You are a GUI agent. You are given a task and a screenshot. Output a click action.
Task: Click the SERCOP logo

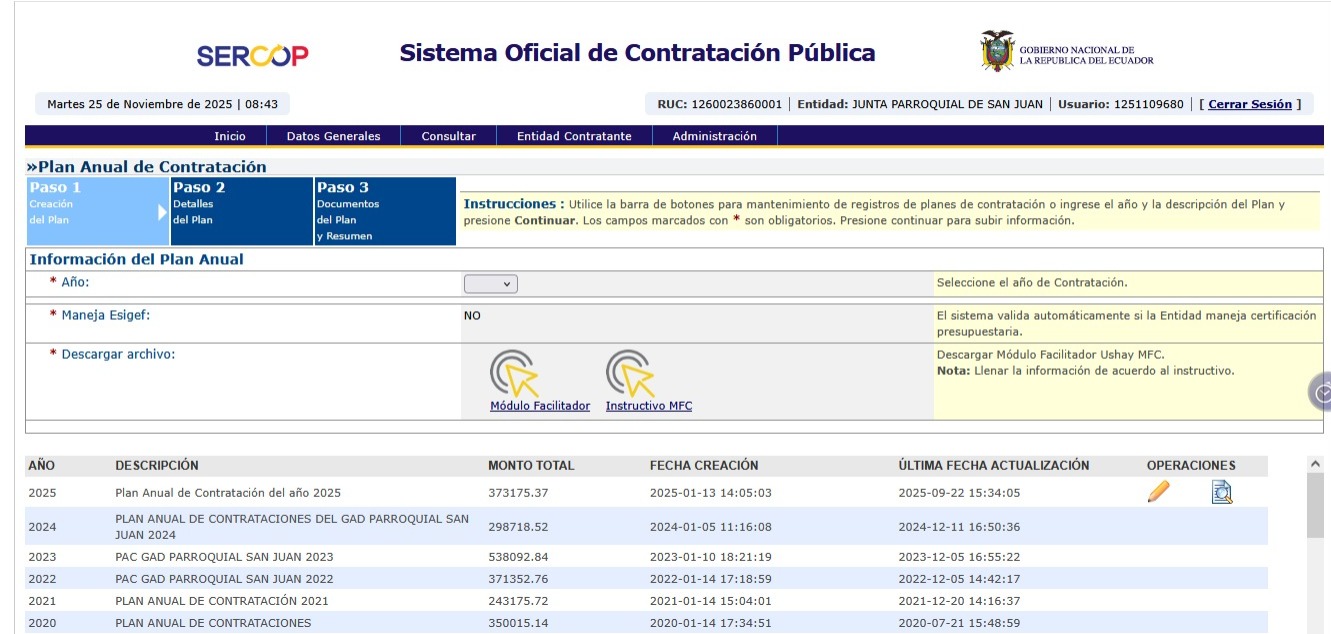[x=252, y=56]
